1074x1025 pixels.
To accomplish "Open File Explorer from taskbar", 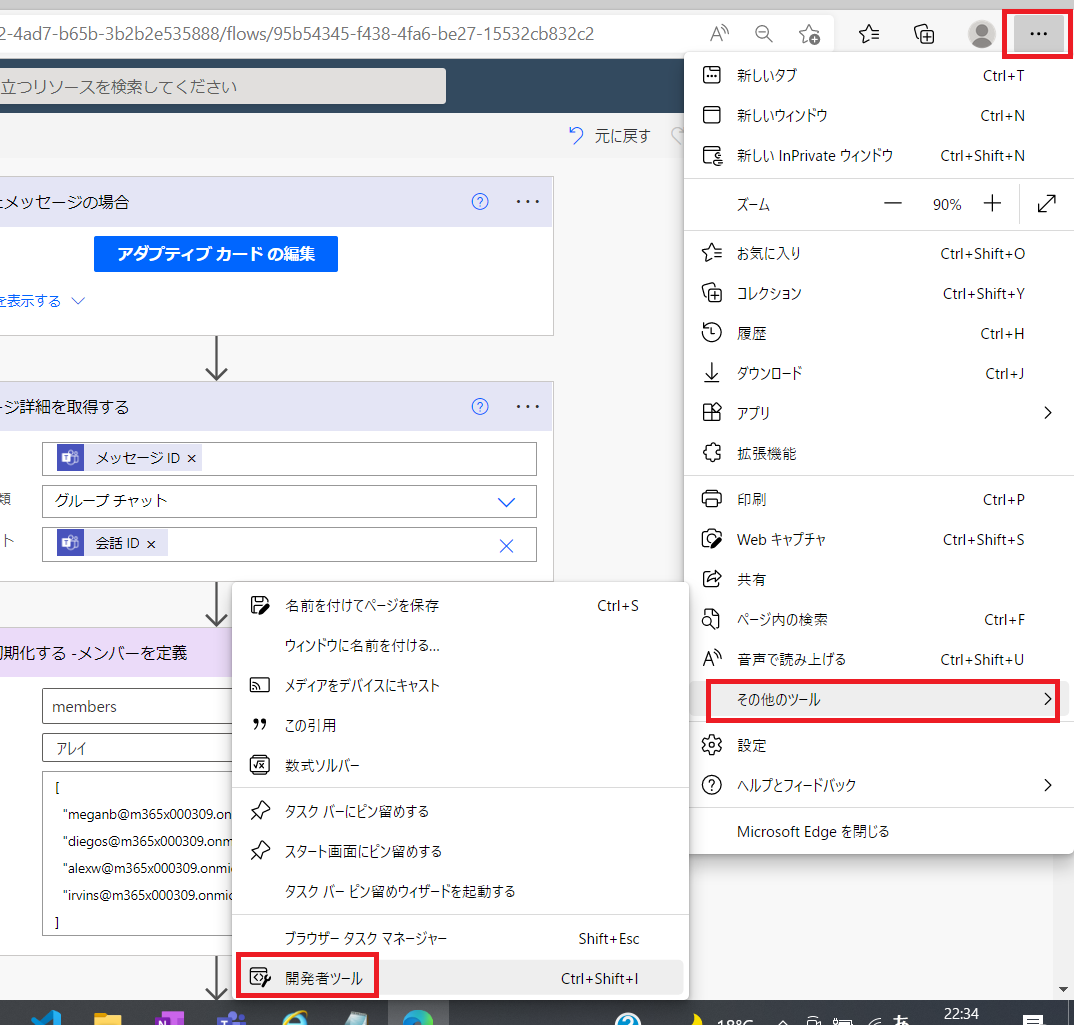I will tap(108, 1018).
